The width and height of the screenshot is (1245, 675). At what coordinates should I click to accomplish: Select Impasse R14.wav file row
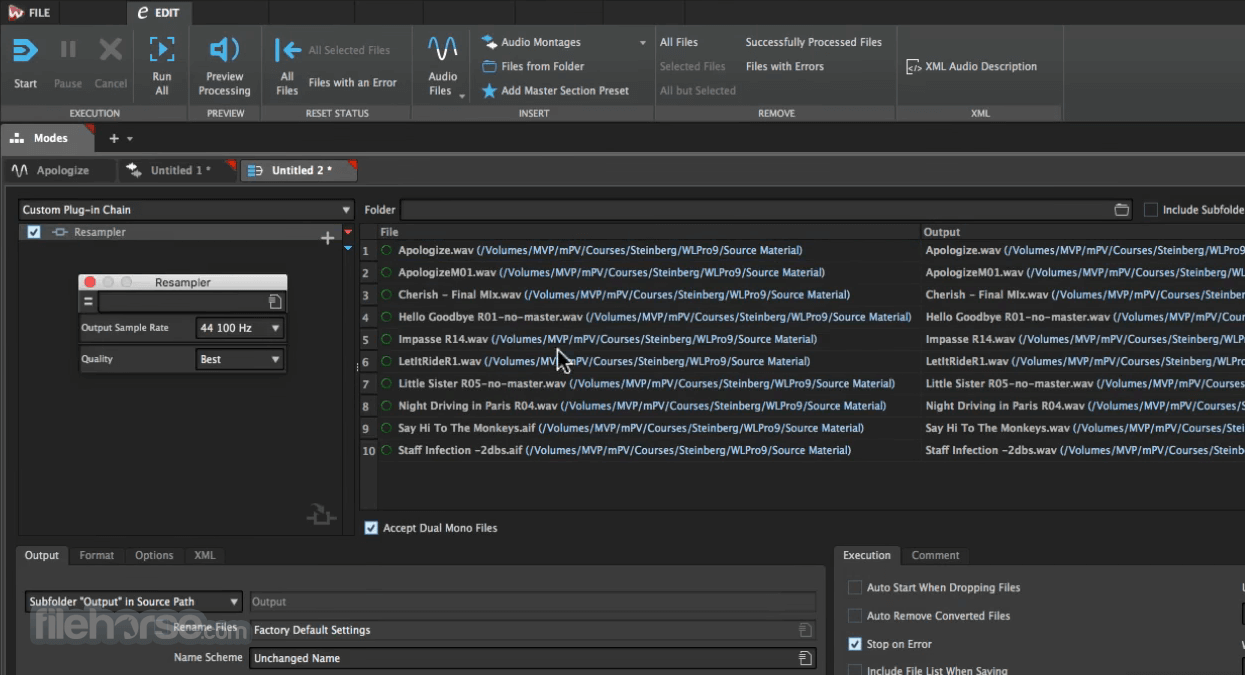[x=640, y=339]
